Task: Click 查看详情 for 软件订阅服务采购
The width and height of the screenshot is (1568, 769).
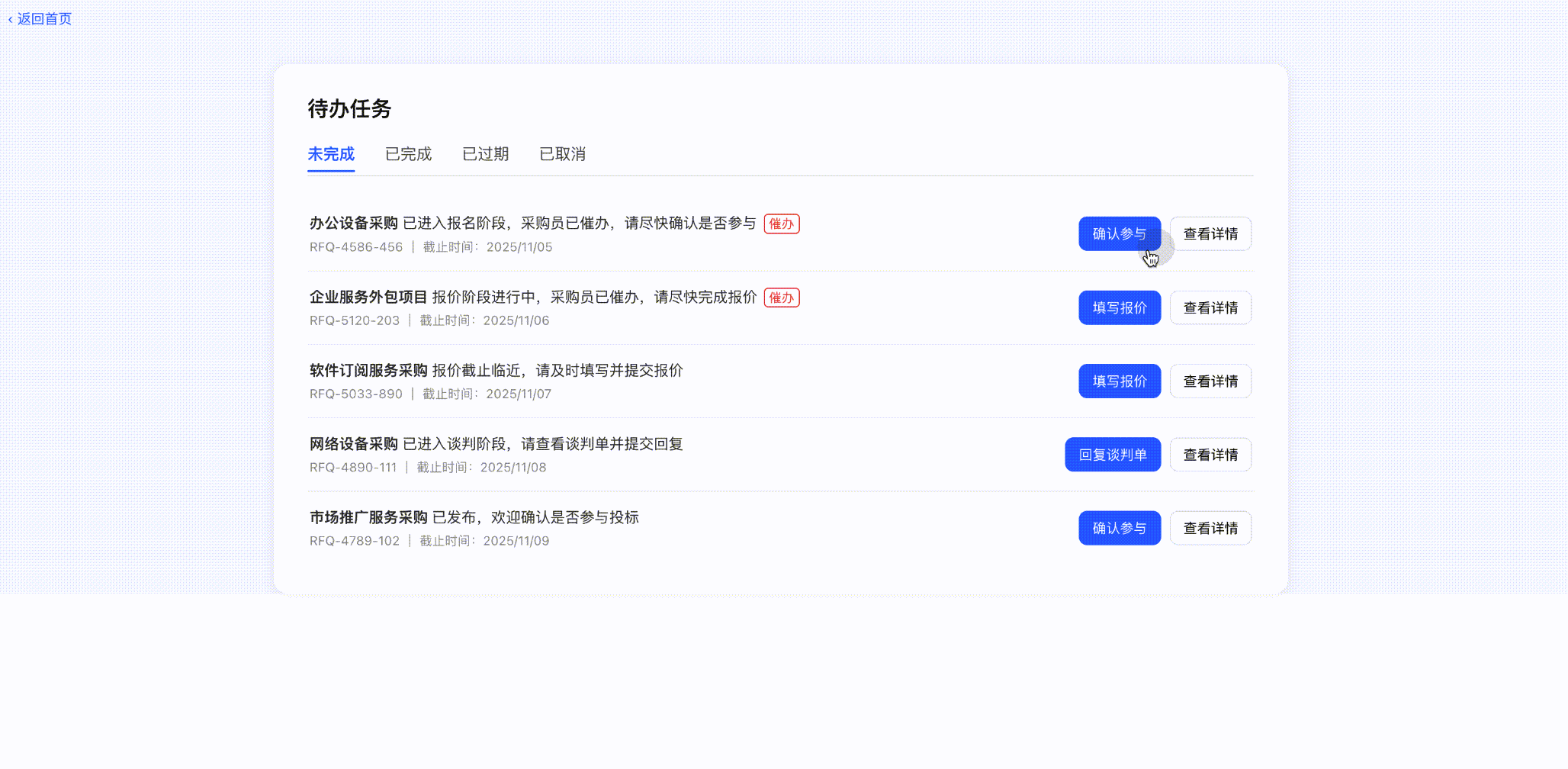Action: pos(1210,381)
